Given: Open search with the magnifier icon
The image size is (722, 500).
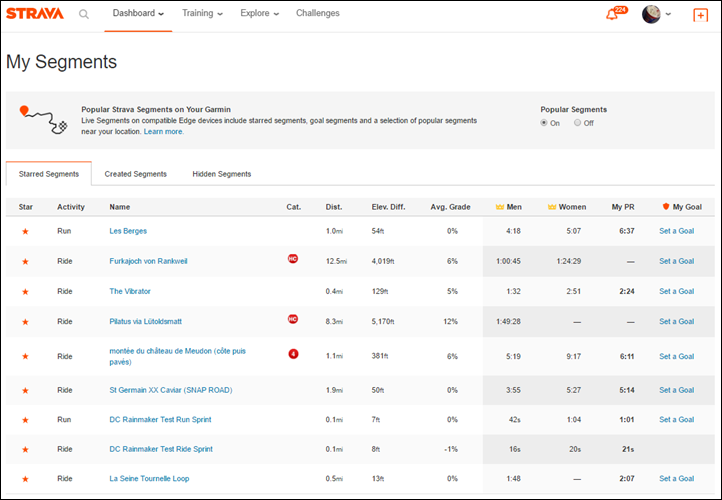Looking at the screenshot, I should click(x=84, y=14).
